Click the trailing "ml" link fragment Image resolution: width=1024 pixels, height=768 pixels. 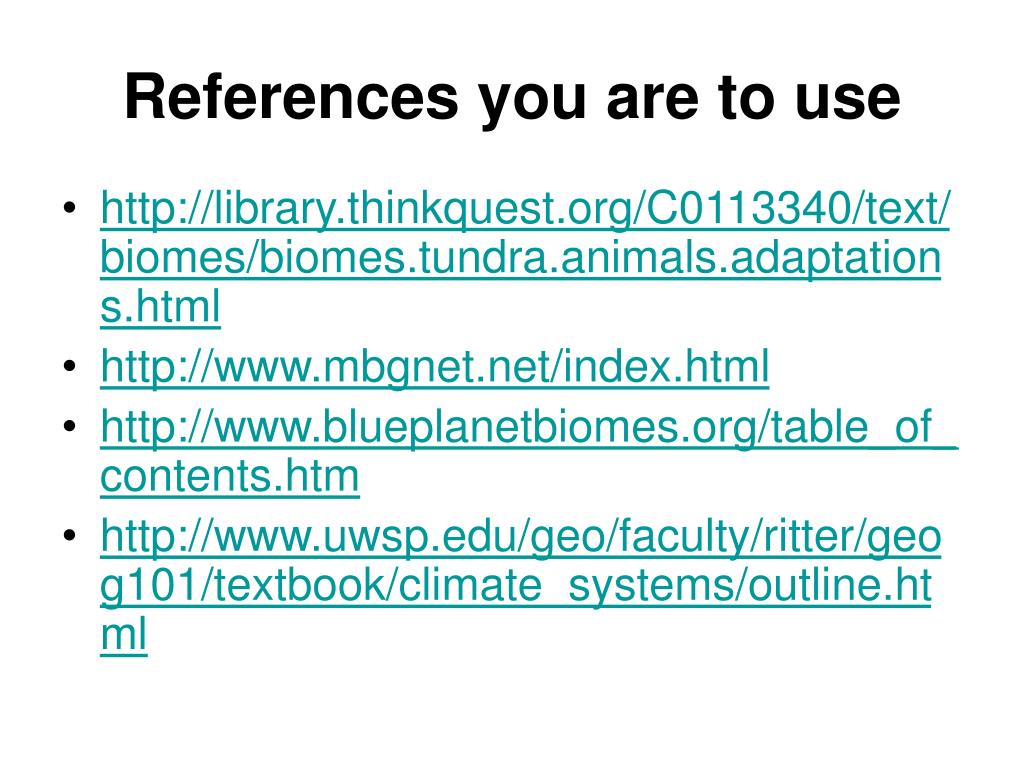[123, 634]
